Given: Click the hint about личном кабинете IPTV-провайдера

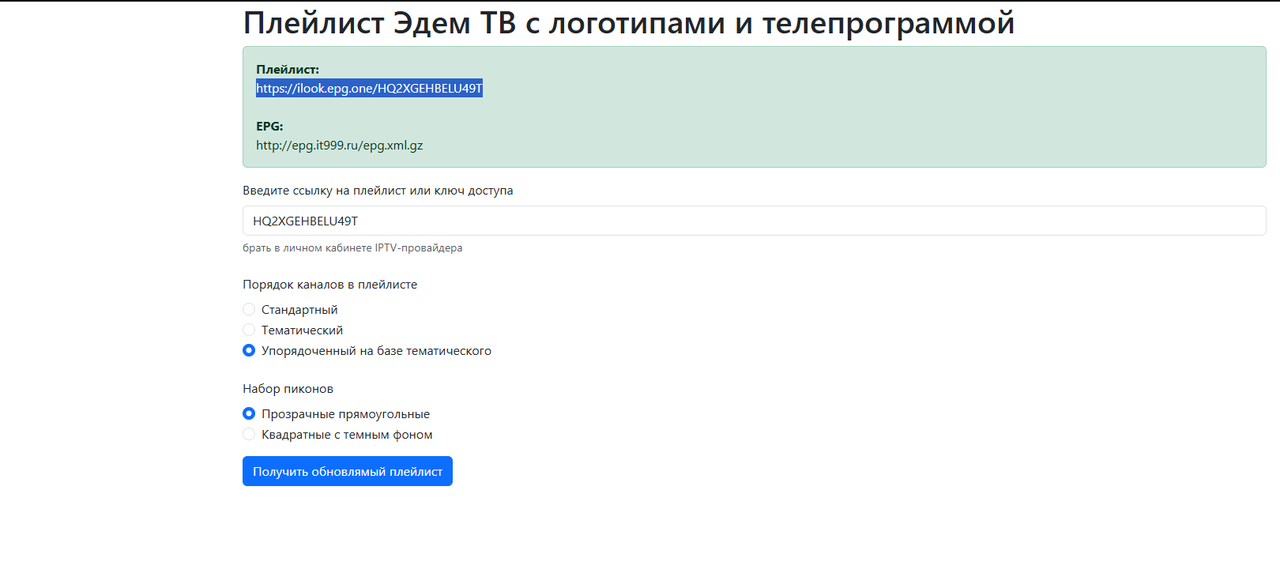Looking at the screenshot, I should (x=352, y=247).
